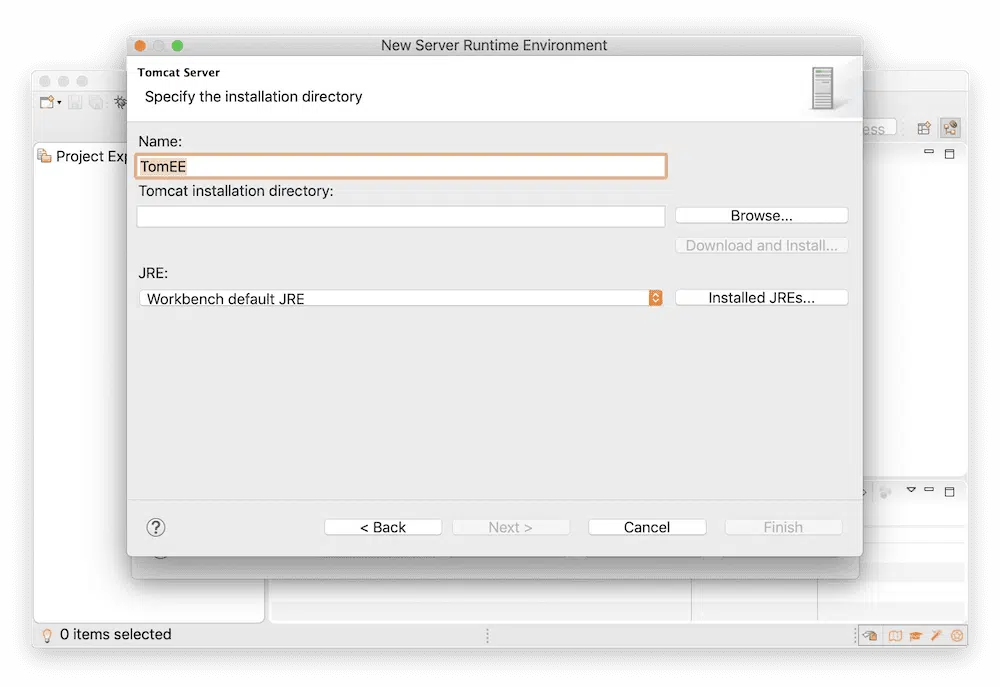1000x687 pixels.
Task: Click the star circle icon in bottom trim
Action: coord(957,635)
